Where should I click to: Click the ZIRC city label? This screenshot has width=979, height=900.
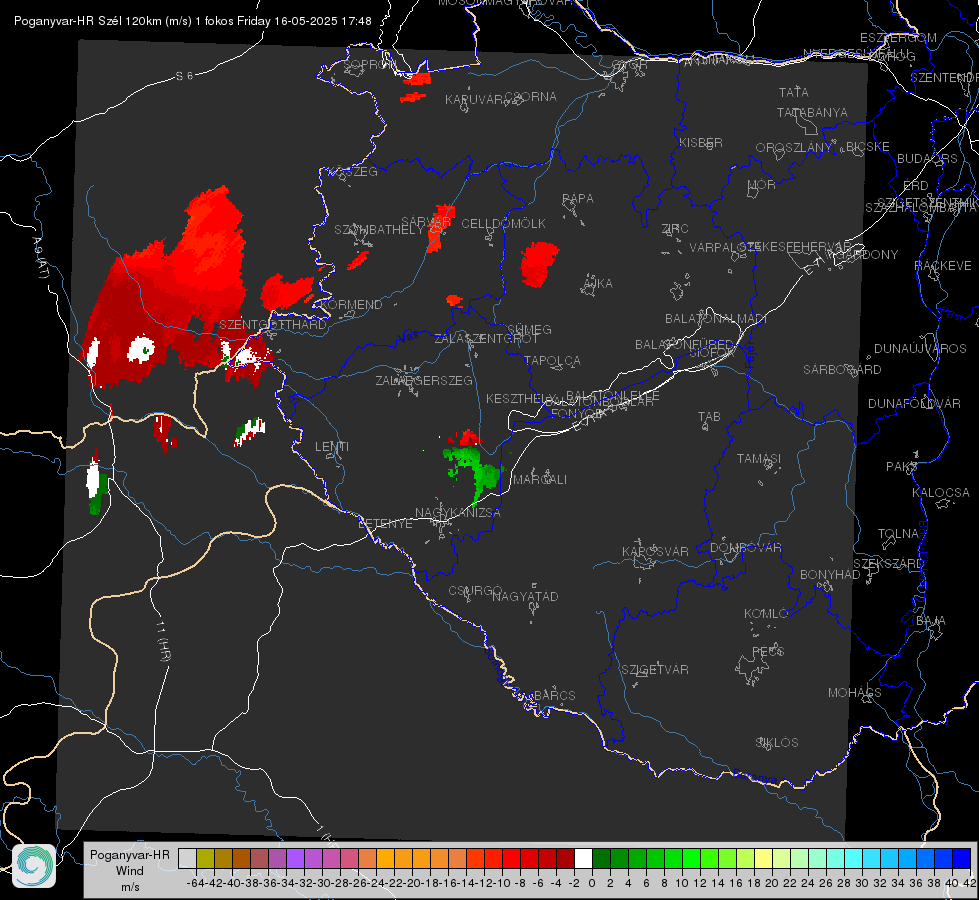pyautogui.click(x=675, y=229)
